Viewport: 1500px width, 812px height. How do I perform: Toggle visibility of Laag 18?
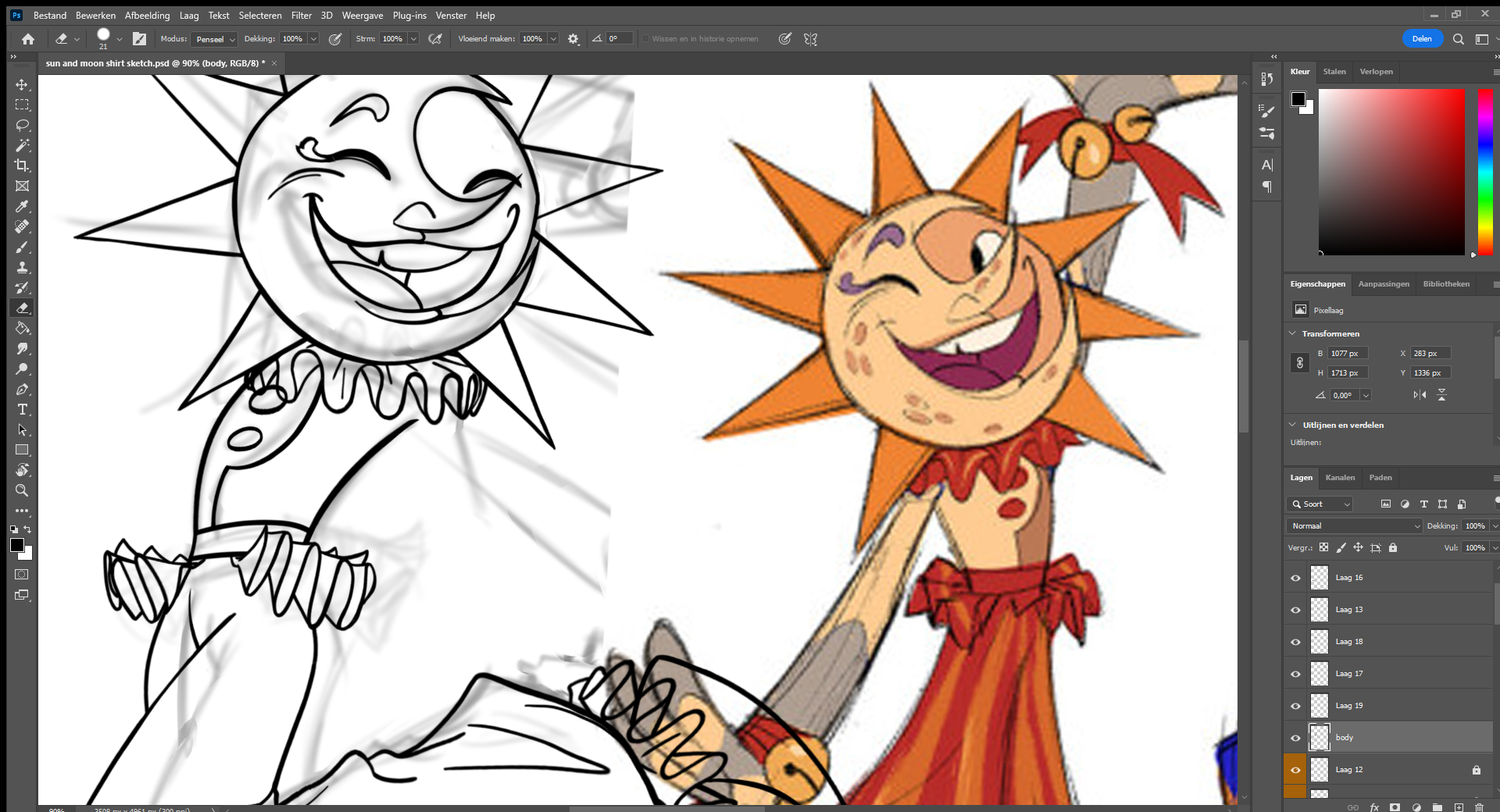click(x=1295, y=642)
